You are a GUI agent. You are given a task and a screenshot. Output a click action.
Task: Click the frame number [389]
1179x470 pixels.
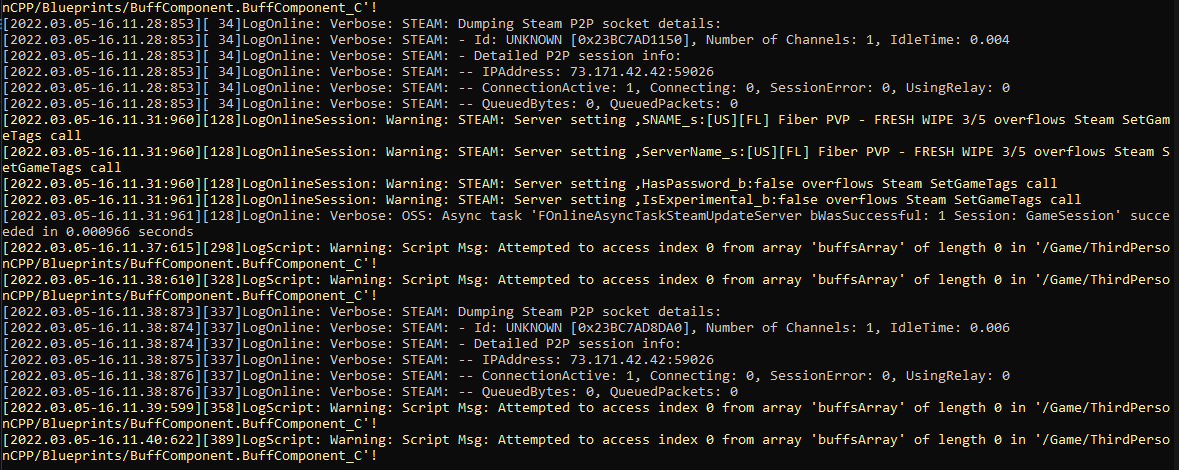pos(223,439)
